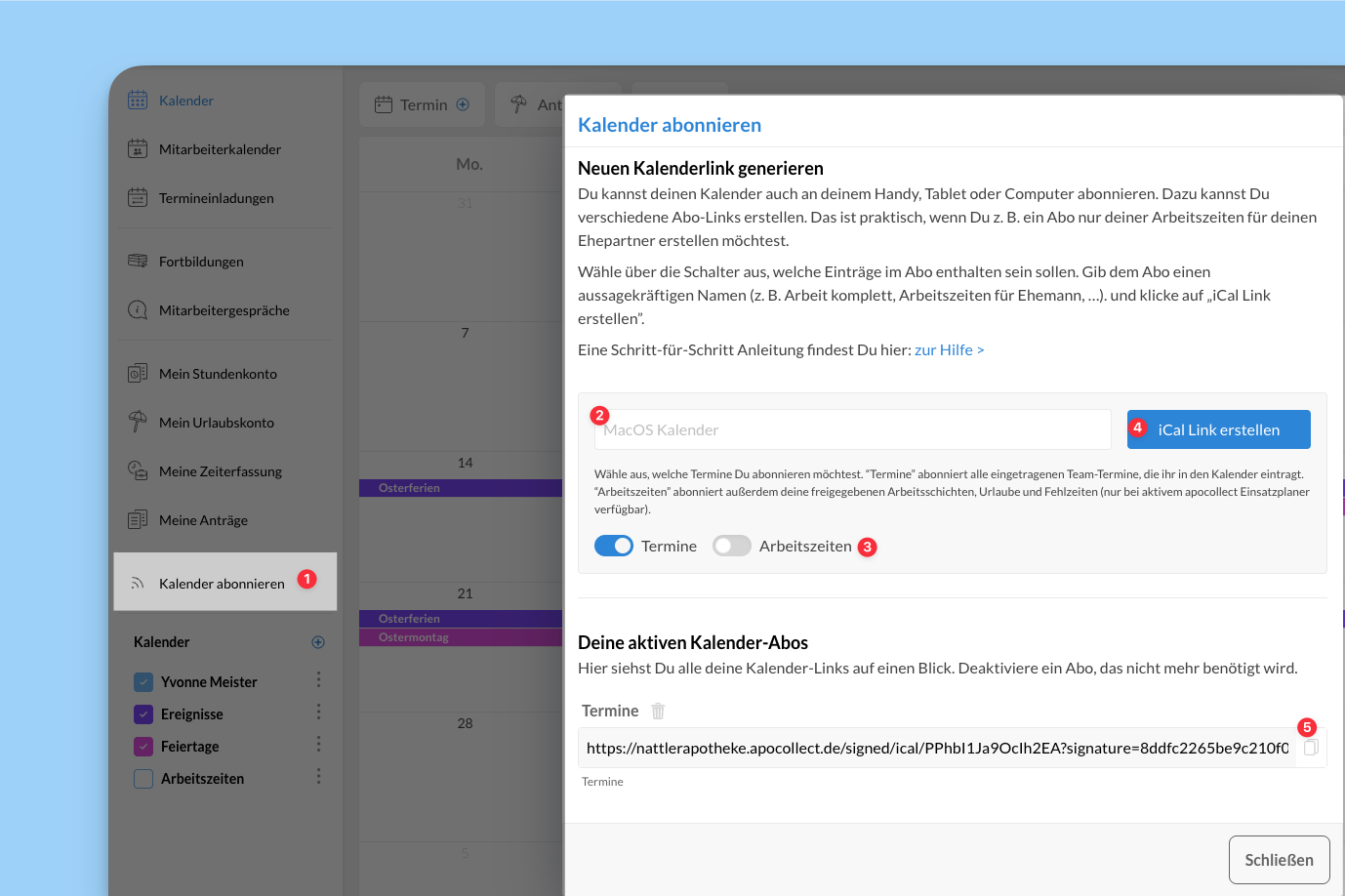Open Mein Urlaubskonto in sidebar
1345x896 pixels.
click(x=216, y=423)
